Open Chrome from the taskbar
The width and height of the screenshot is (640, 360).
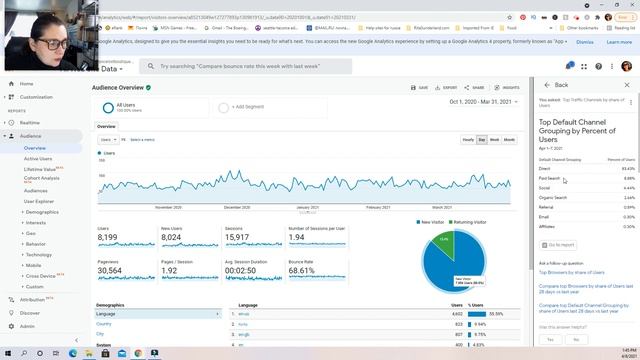point(138,353)
